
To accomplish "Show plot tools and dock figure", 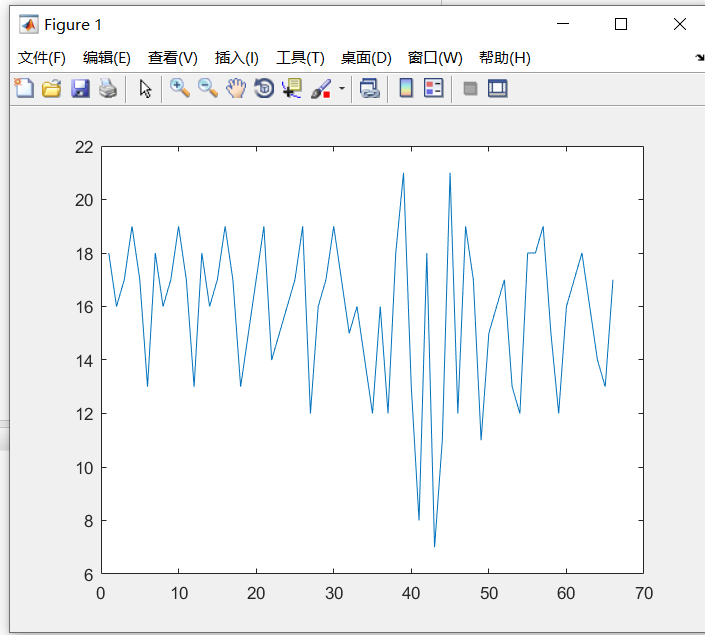I will [498, 88].
